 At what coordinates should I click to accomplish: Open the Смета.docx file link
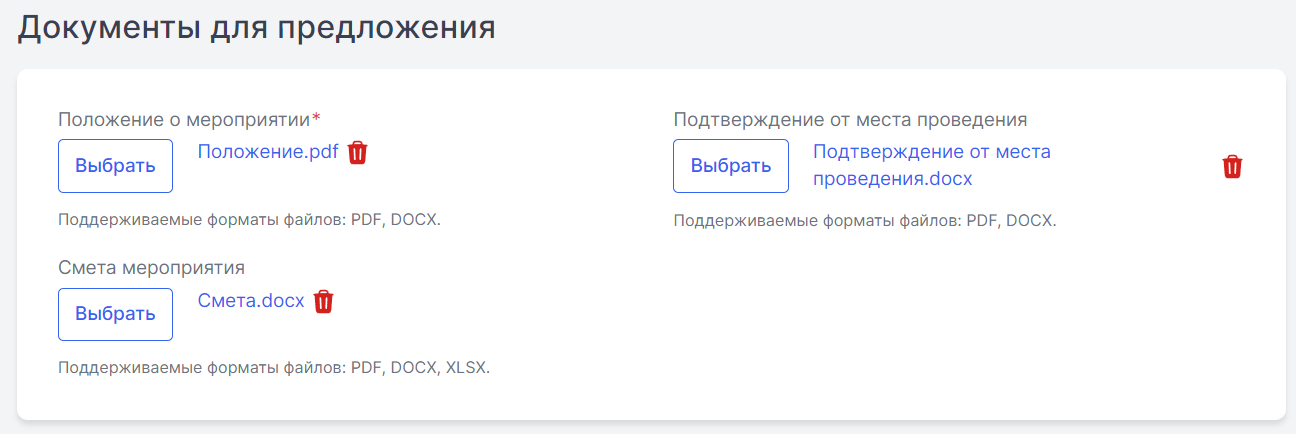click(x=251, y=301)
